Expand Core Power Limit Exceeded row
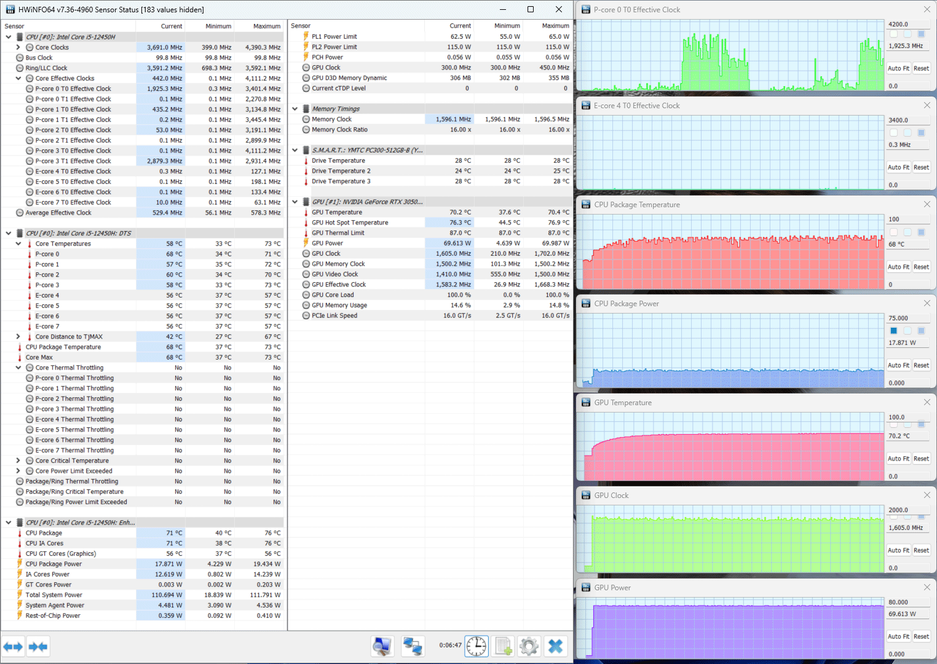 19,471
